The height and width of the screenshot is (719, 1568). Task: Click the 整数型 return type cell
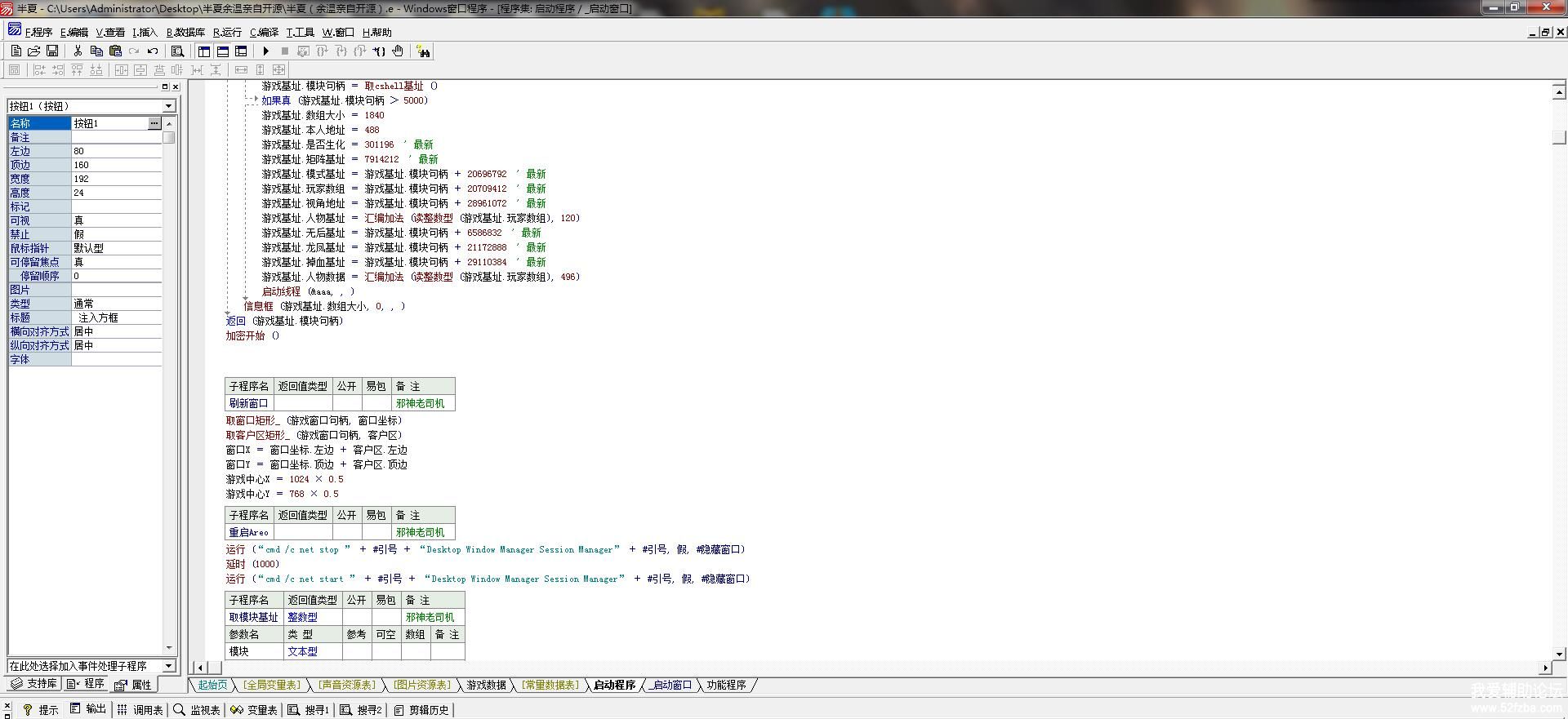pos(312,617)
